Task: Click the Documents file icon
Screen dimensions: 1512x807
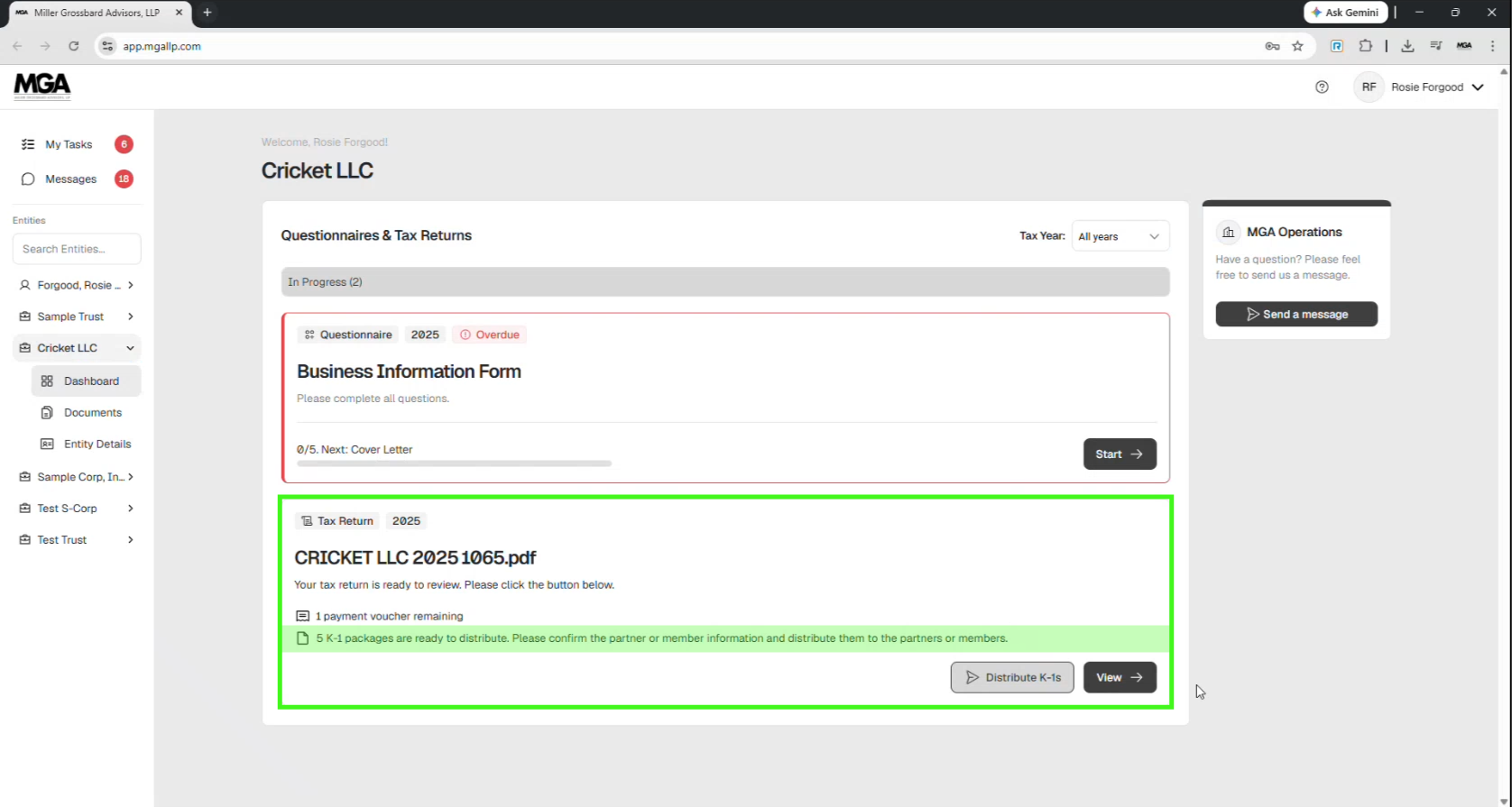Action: coord(47,413)
